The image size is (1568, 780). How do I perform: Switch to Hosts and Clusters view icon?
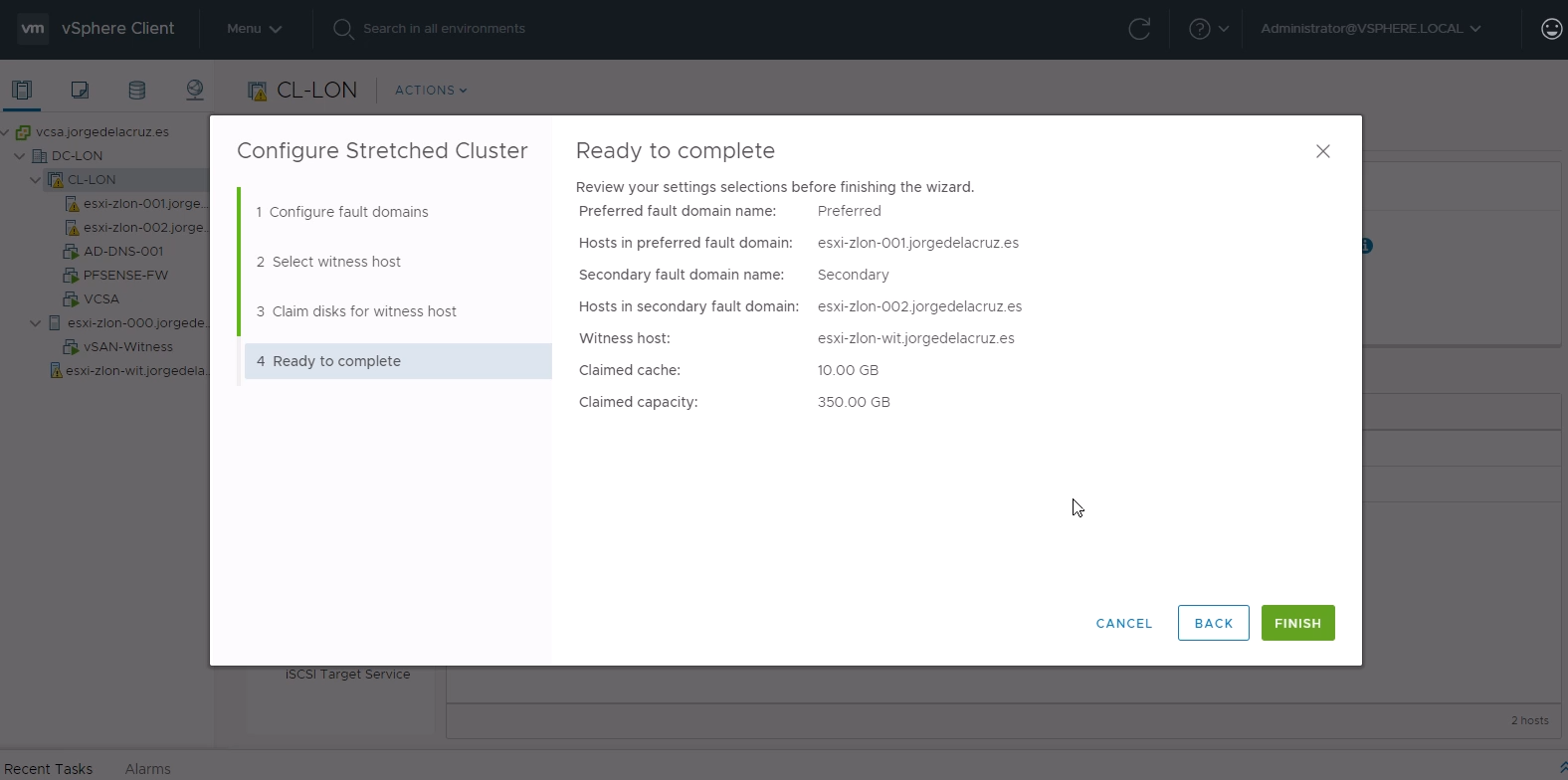(x=22, y=90)
